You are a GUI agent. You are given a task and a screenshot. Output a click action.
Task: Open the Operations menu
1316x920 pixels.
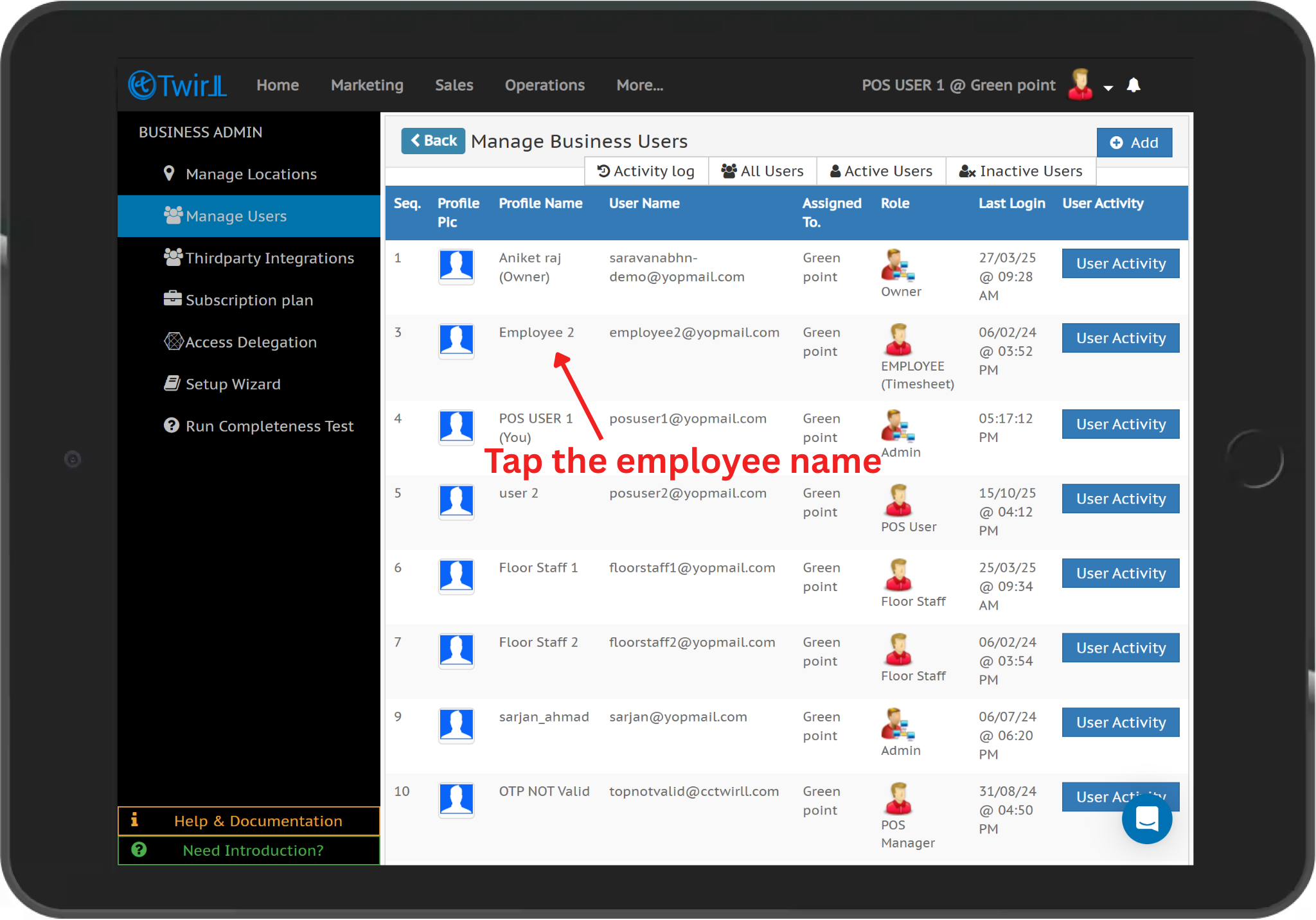pos(544,85)
